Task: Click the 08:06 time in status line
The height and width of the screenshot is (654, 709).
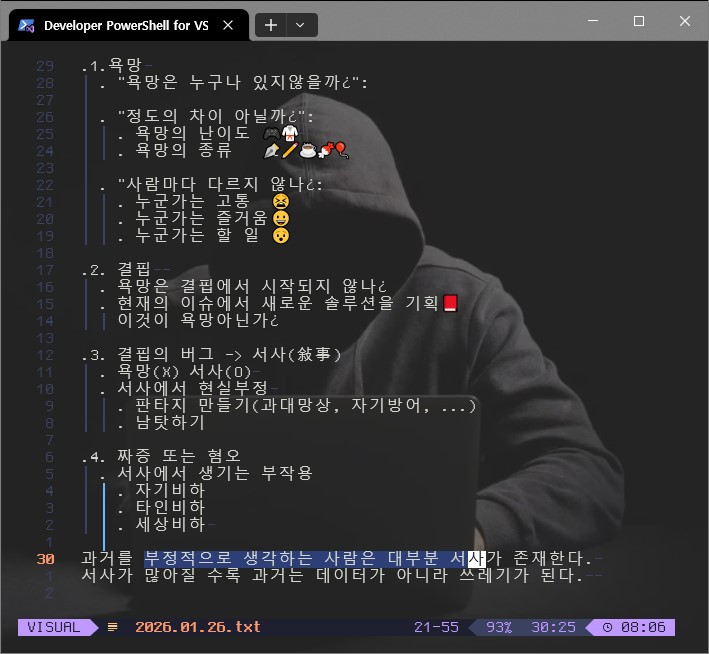Action: 643,627
